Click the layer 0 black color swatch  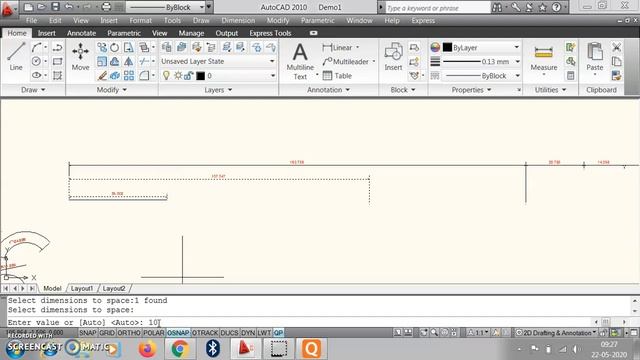pyautogui.click(x=200, y=76)
